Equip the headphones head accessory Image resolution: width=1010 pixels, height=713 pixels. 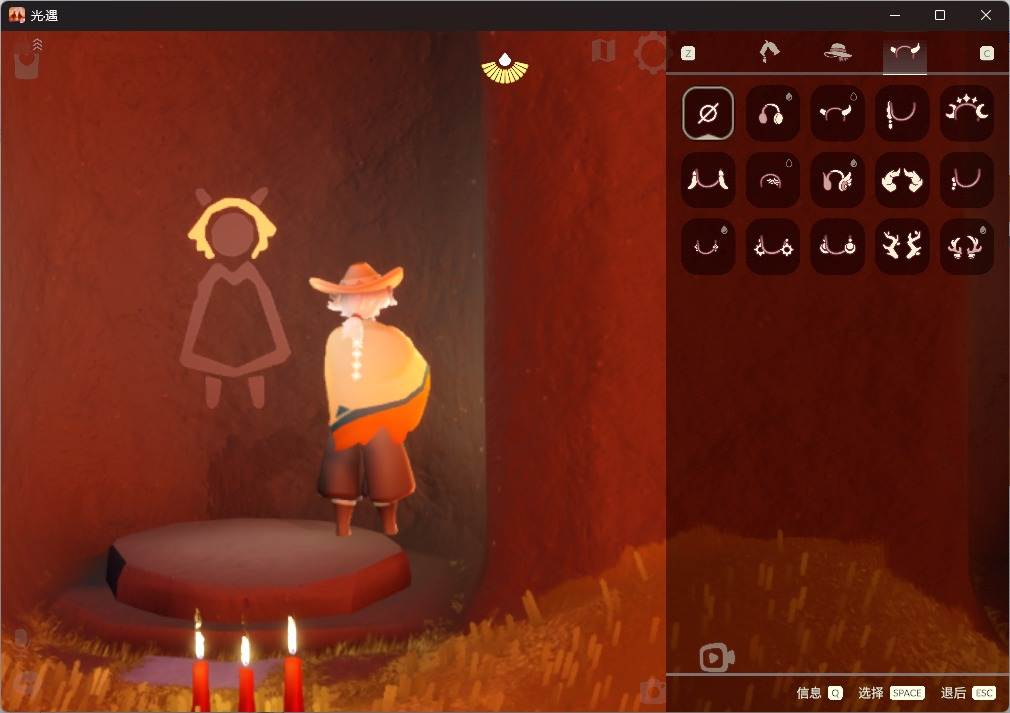pyautogui.click(x=772, y=113)
